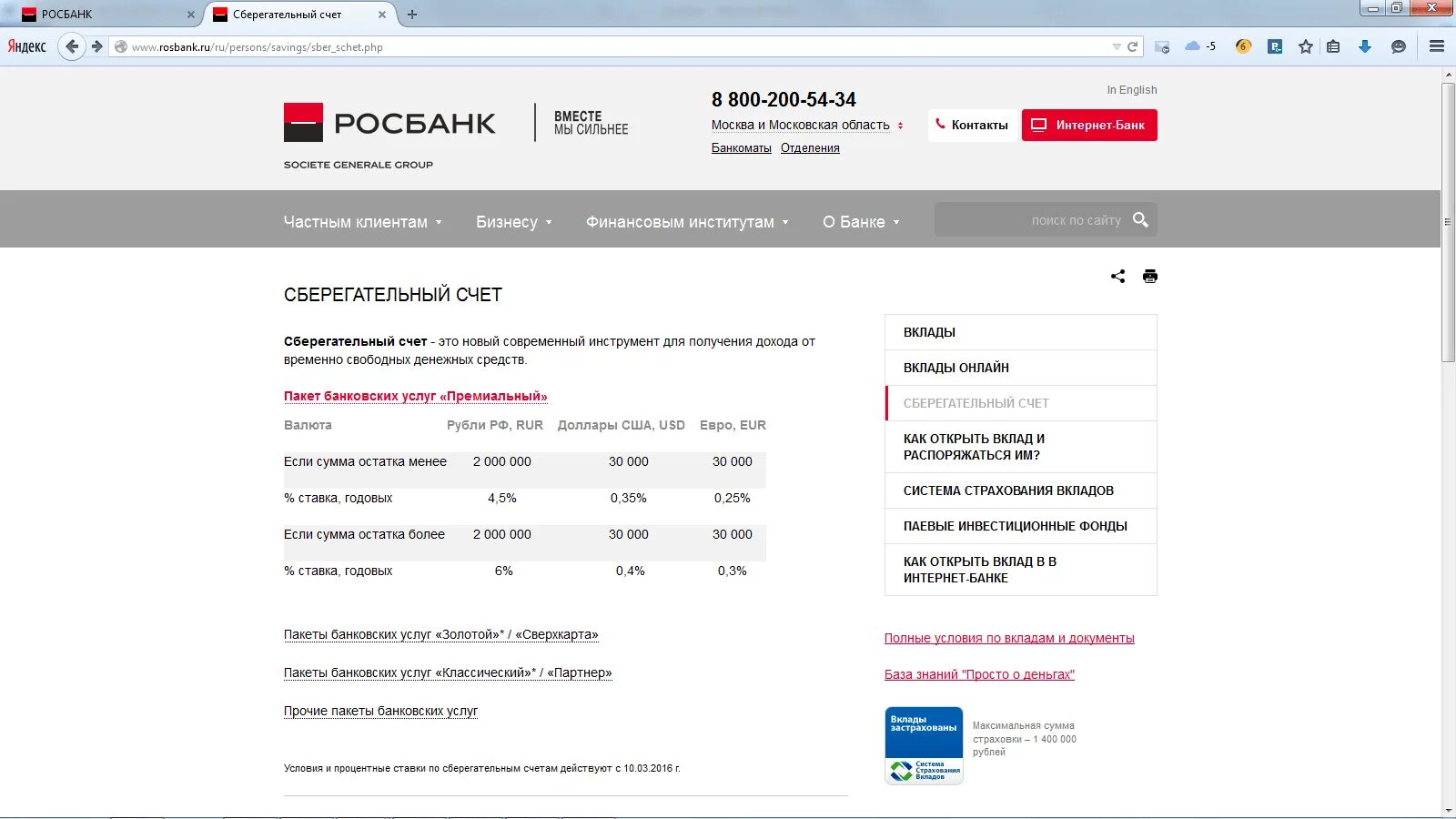Open the Росбанк logo homepage link
This screenshot has height=819, width=1456.
(389, 123)
